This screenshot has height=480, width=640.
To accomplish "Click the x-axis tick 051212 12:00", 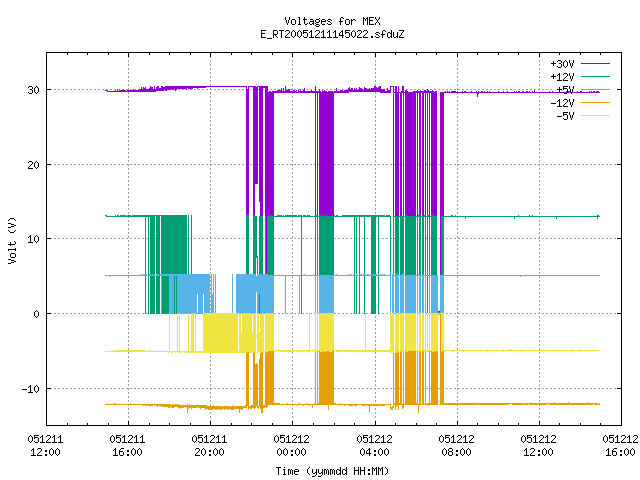I will pyautogui.click(x=538, y=446).
